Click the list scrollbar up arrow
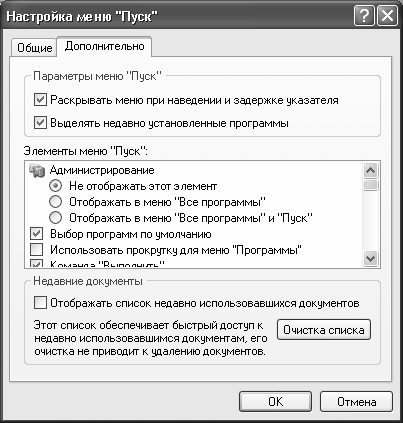 point(371,170)
